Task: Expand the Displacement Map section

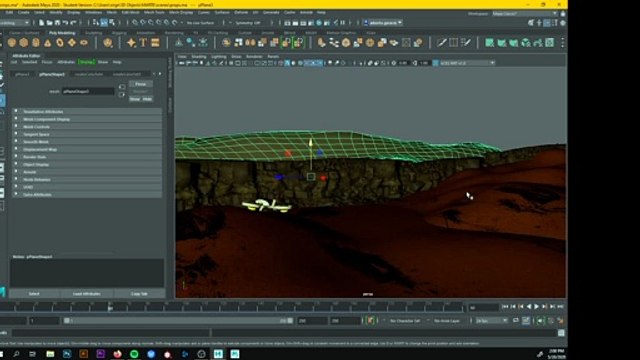Action: 87,149
